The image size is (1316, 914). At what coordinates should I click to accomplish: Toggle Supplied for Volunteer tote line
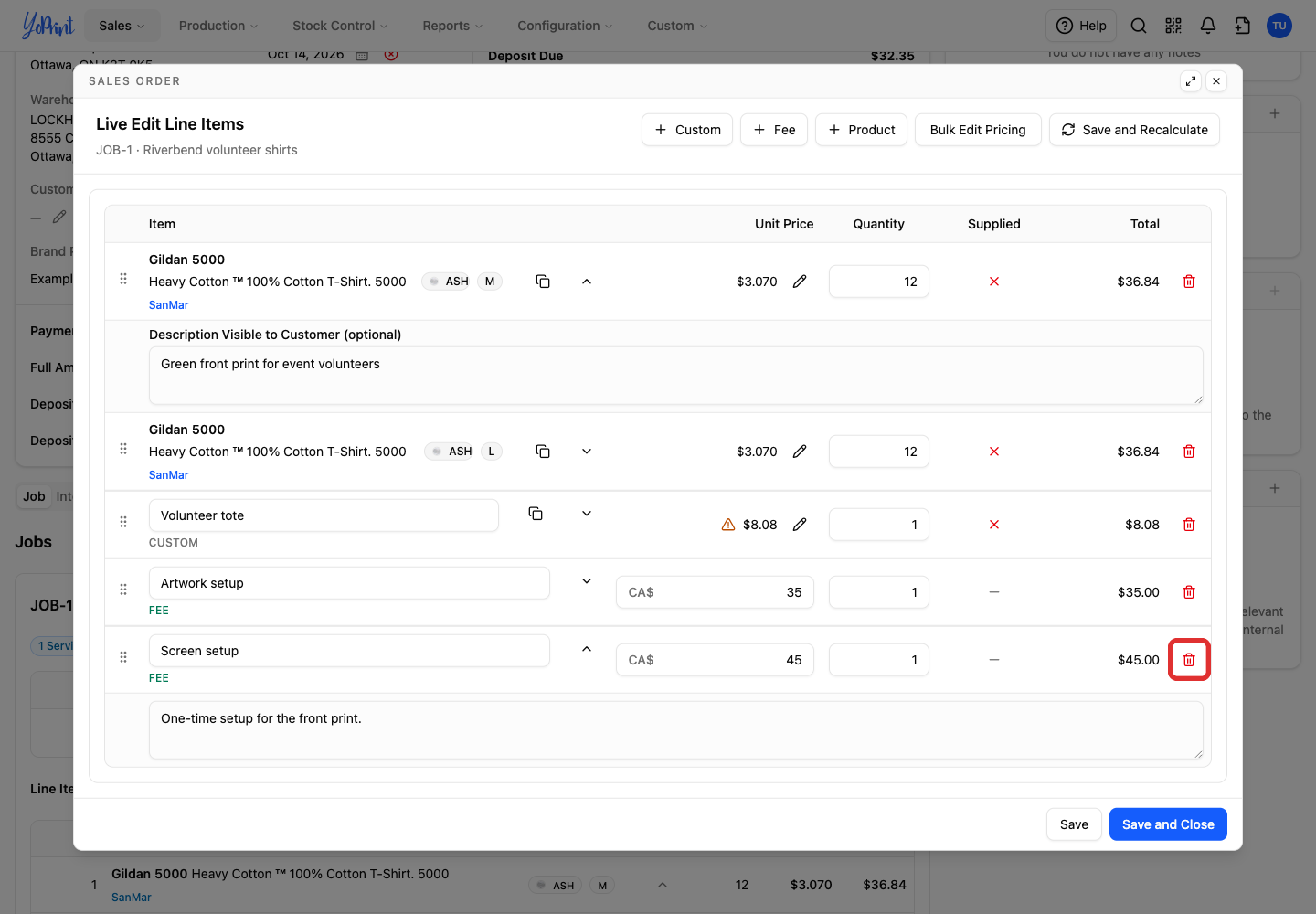click(994, 525)
